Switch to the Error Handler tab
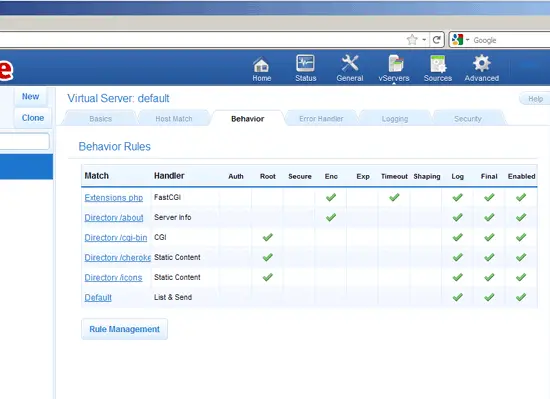Screen dimensions: 550x399 pos(321,119)
